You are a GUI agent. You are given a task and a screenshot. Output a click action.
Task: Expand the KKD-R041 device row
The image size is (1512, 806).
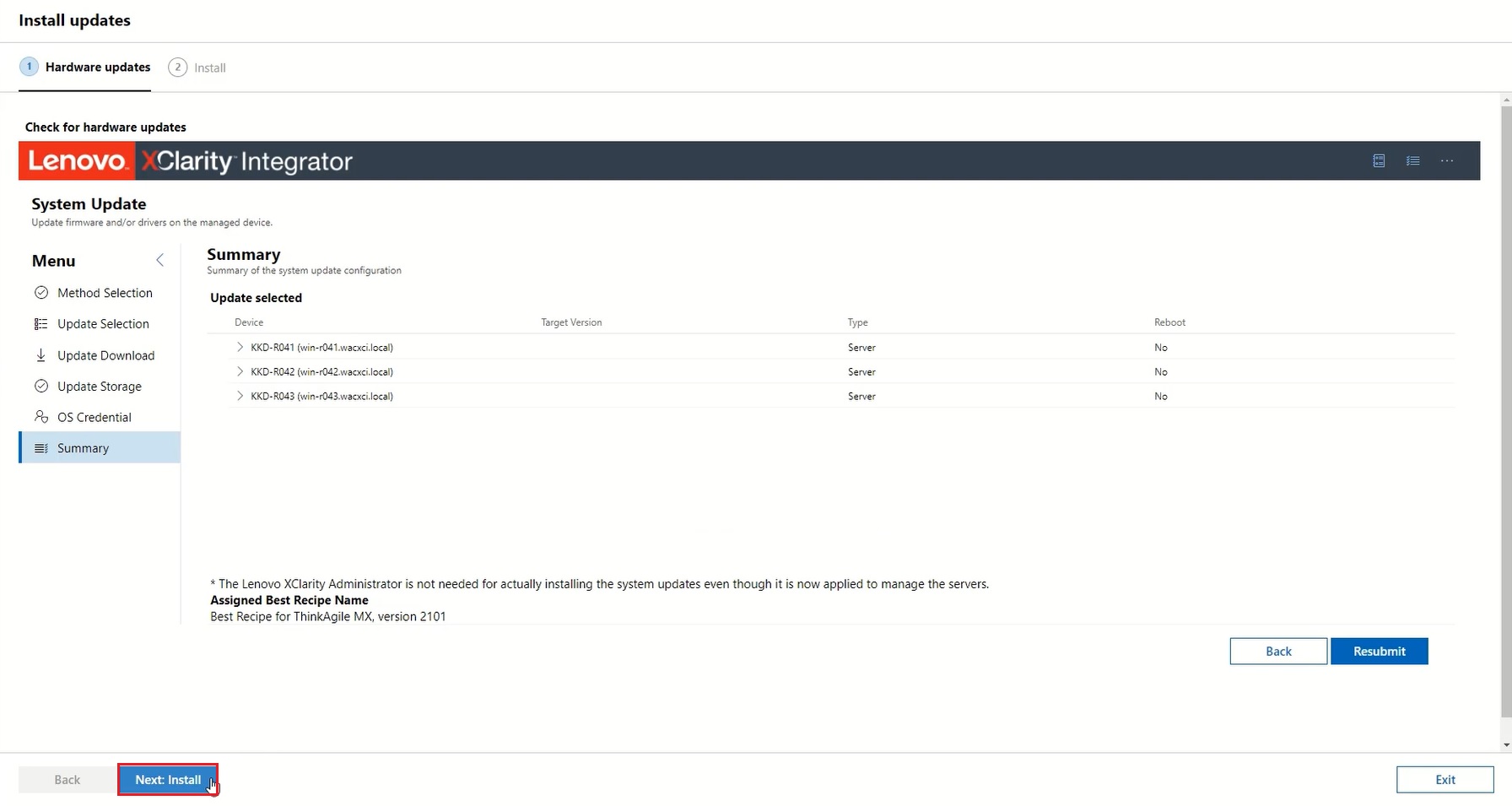[240, 347]
